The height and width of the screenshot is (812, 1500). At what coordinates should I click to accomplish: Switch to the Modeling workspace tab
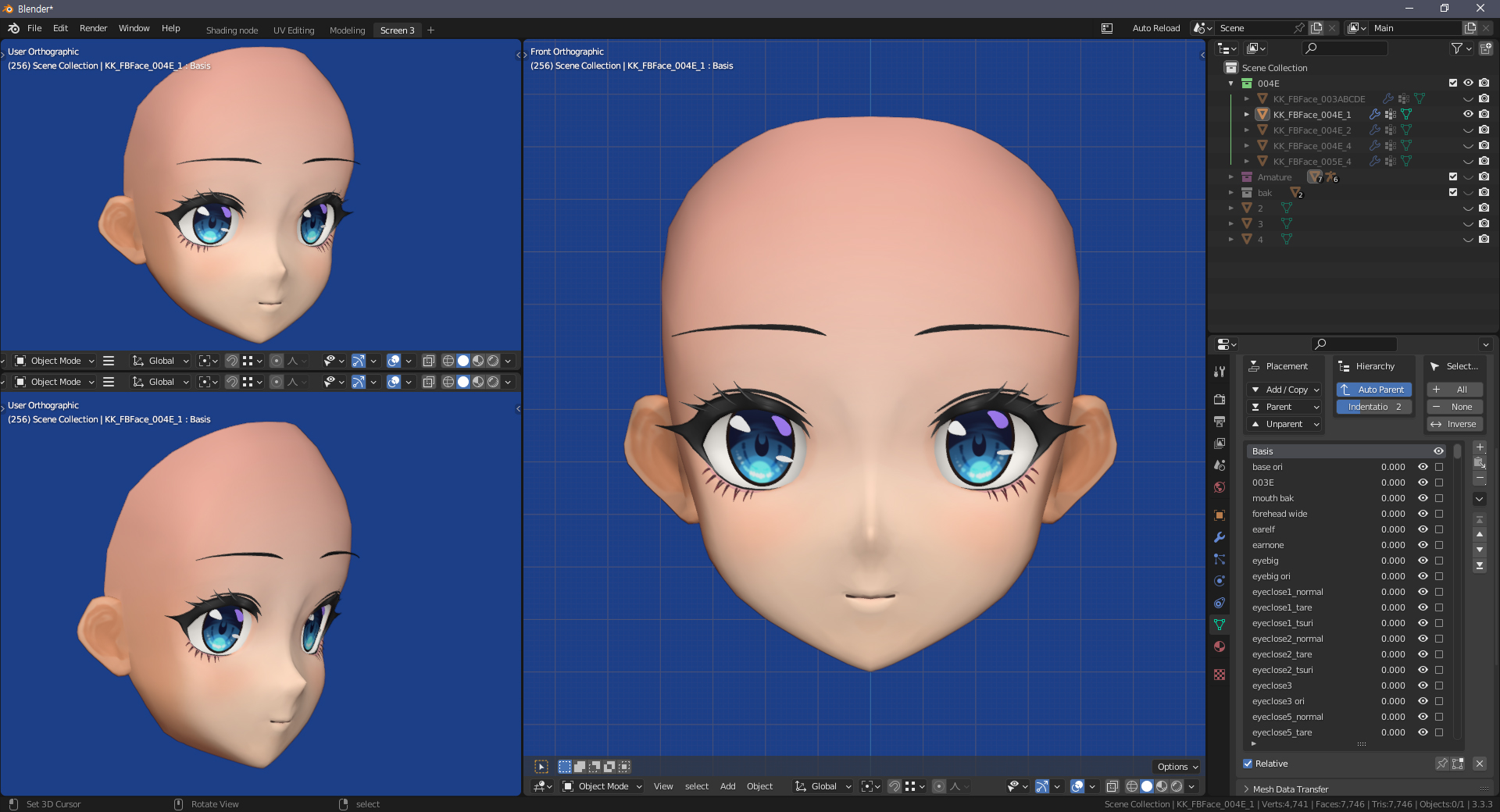click(347, 30)
